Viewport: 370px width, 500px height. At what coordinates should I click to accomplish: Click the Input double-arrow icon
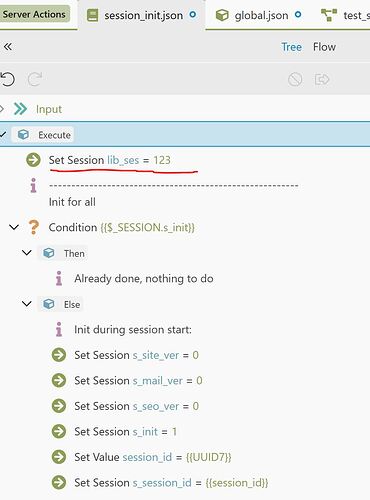pyautogui.click(x=20, y=109)
